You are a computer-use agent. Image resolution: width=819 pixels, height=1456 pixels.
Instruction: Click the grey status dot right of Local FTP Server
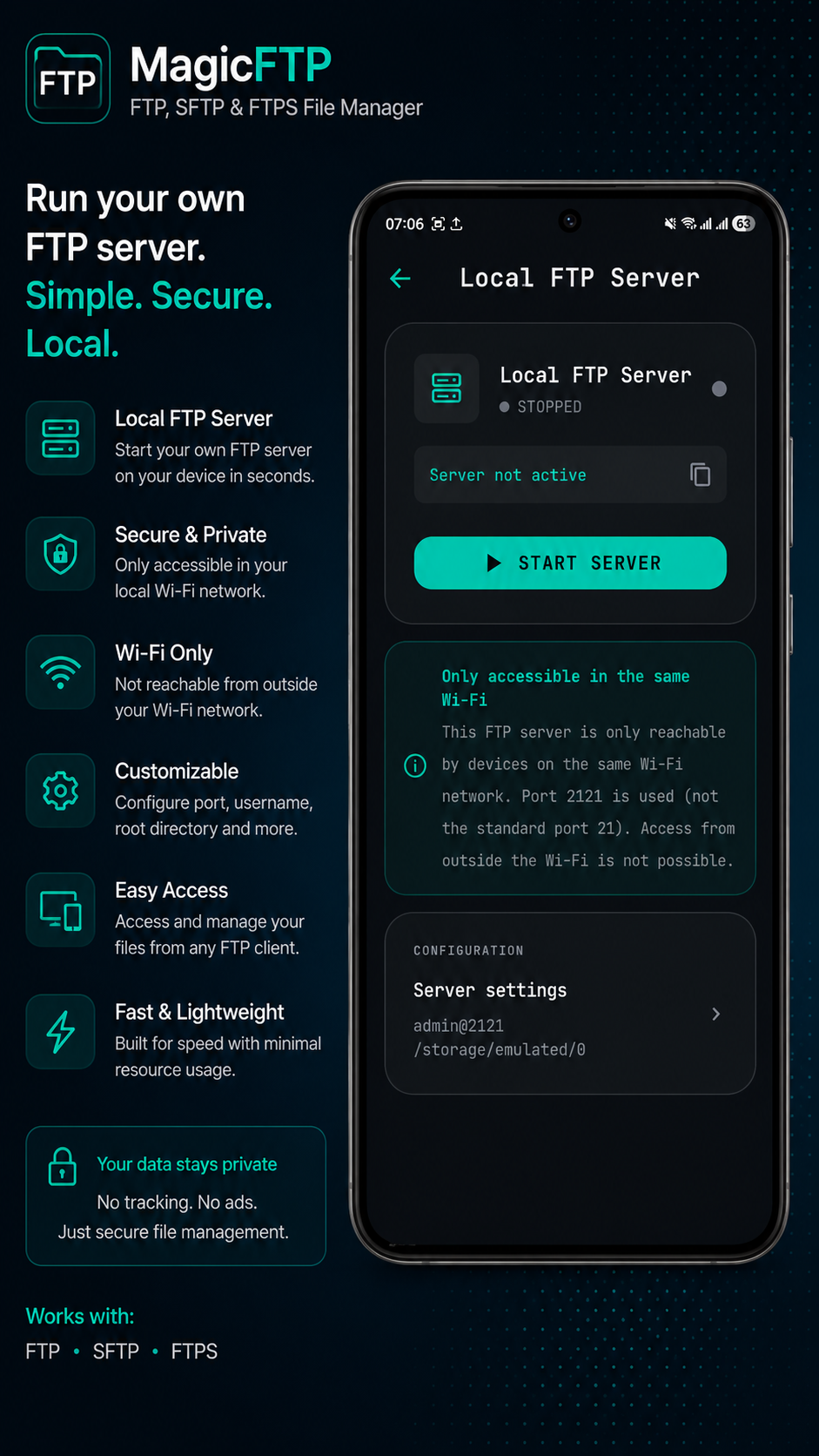(x=719, y=389)
